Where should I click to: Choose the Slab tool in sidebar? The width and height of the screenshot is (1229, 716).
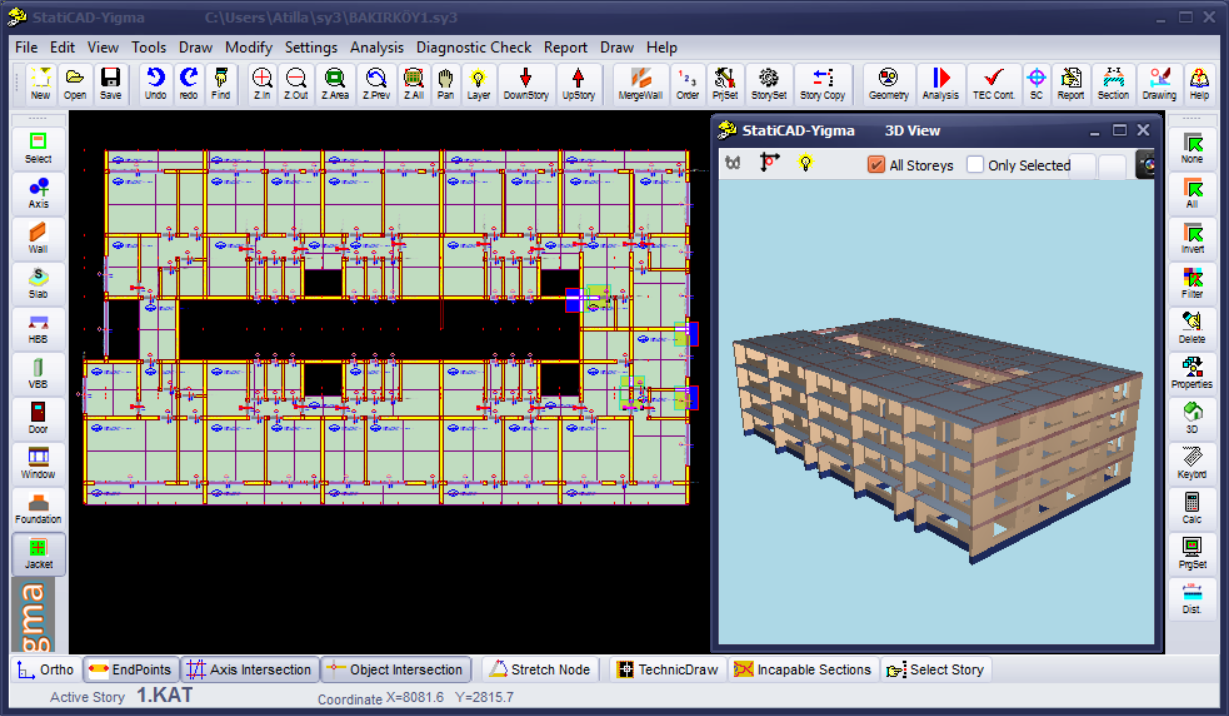39,283
